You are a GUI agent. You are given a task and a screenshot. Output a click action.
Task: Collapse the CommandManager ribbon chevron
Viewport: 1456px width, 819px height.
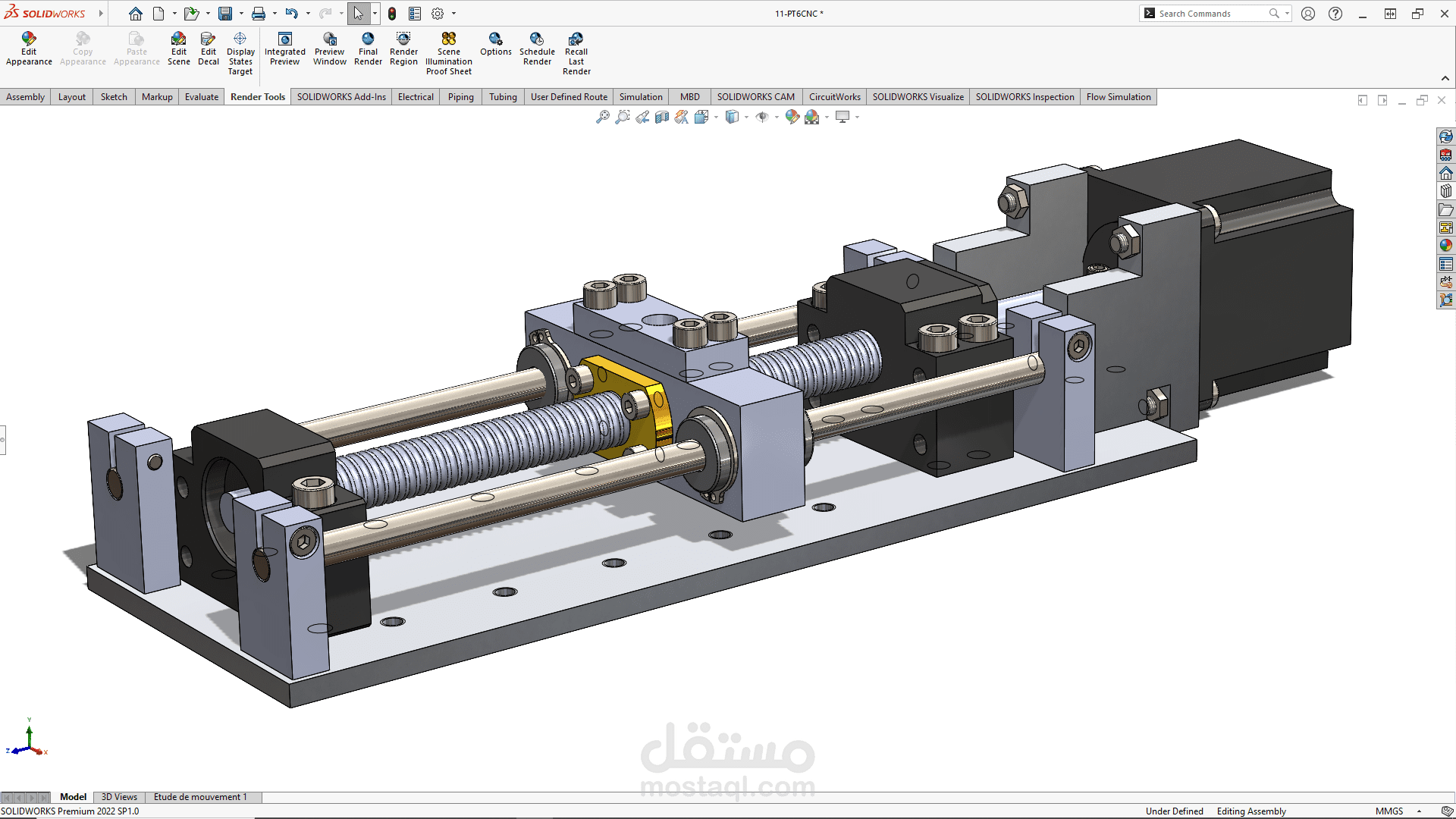pos(1445,78)
